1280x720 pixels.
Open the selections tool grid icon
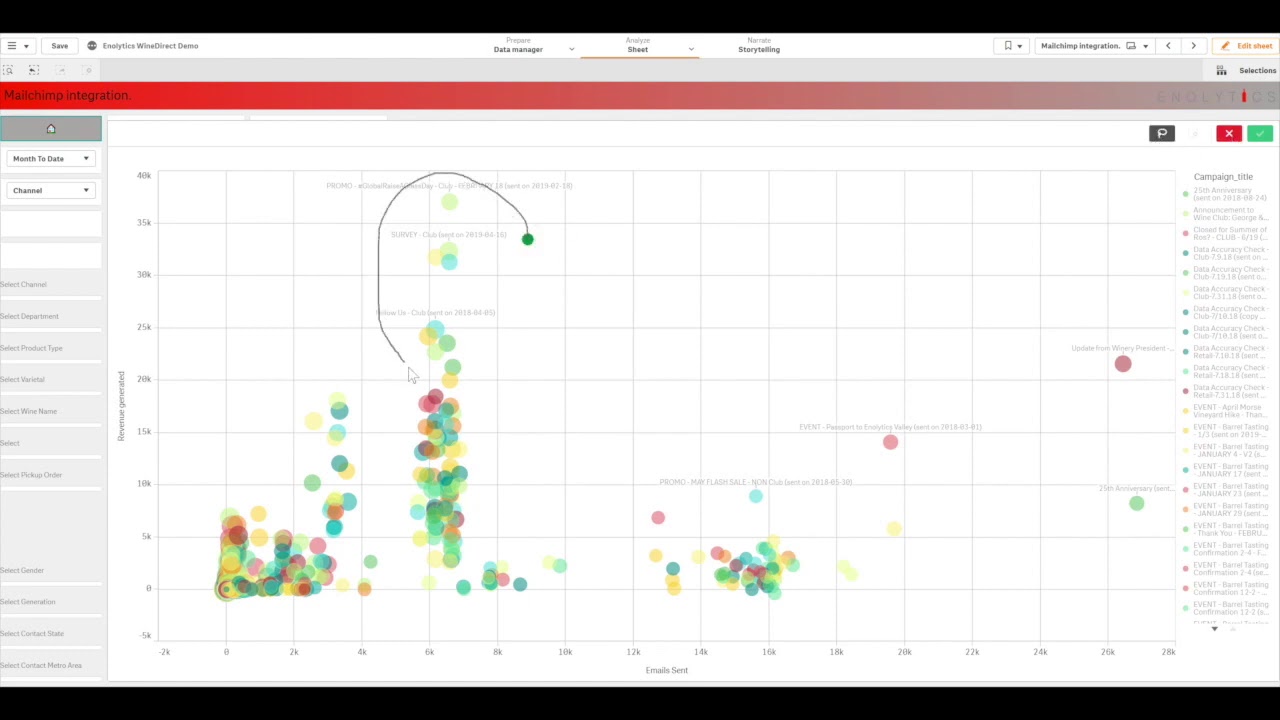pos(1221,70)
